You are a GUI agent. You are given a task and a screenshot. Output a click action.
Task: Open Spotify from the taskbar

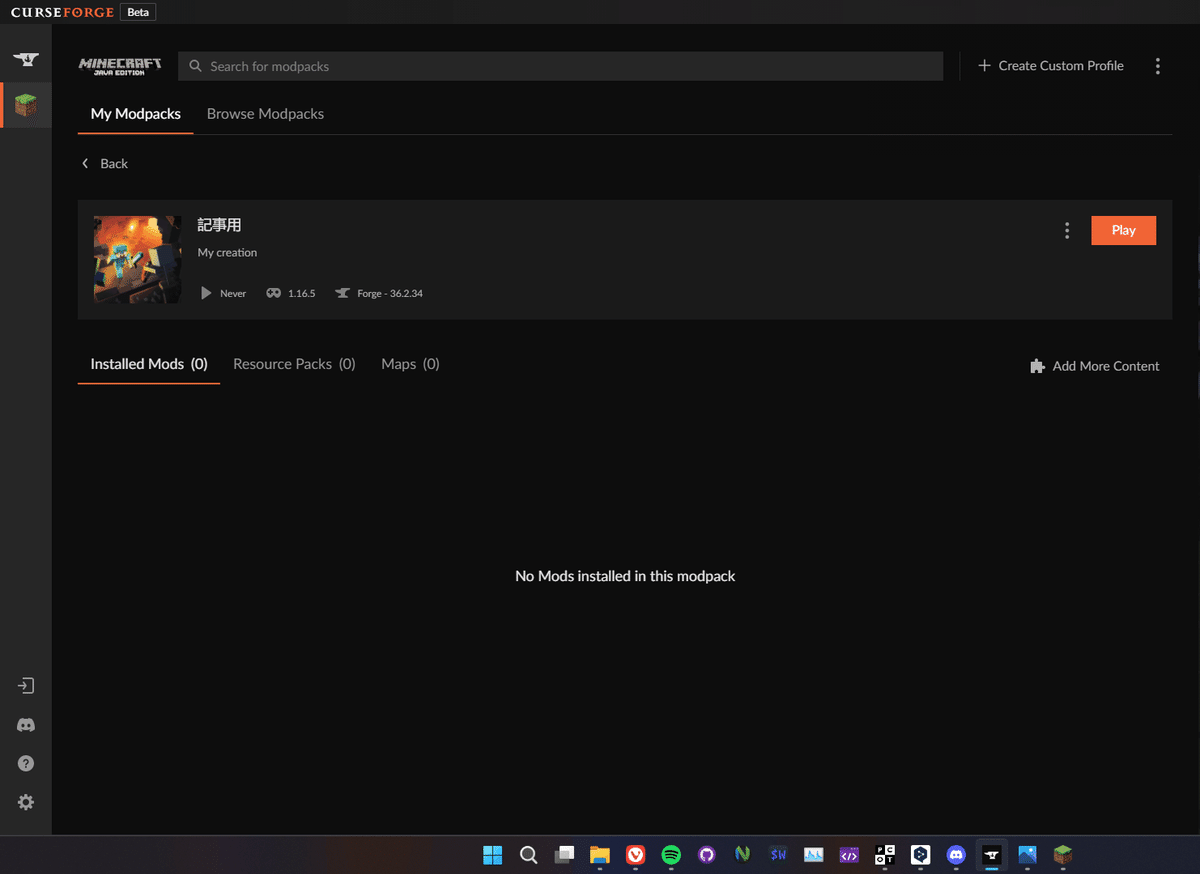coord(670,855)
